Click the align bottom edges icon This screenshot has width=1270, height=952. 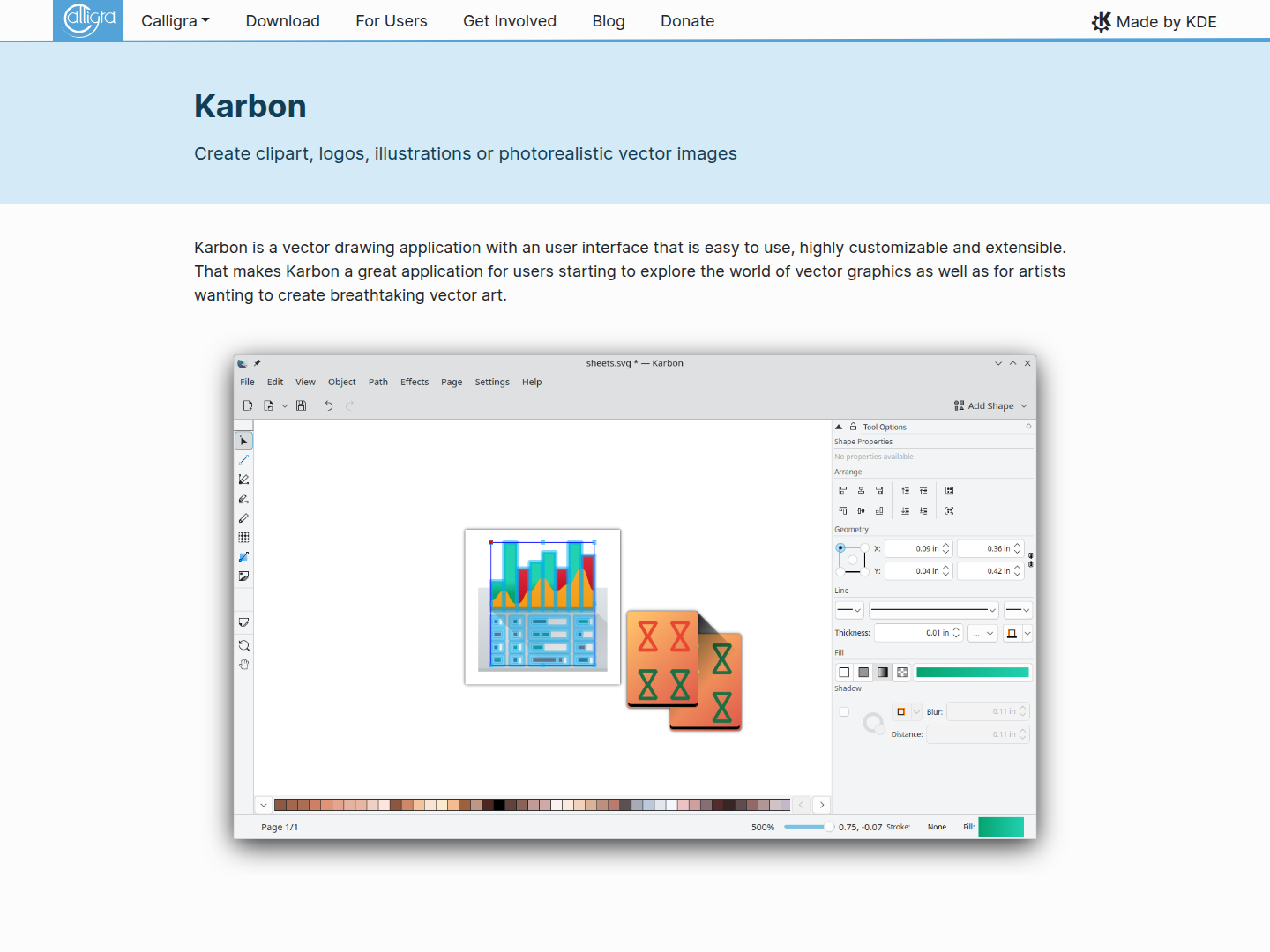point(879,511)
